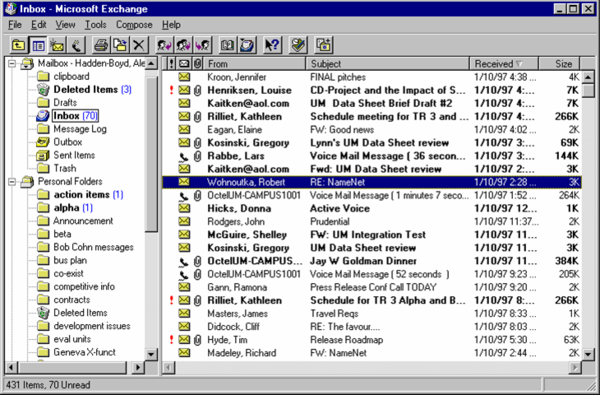Sort messages by the From column header
600x395 pixels.
pos(254,64)
